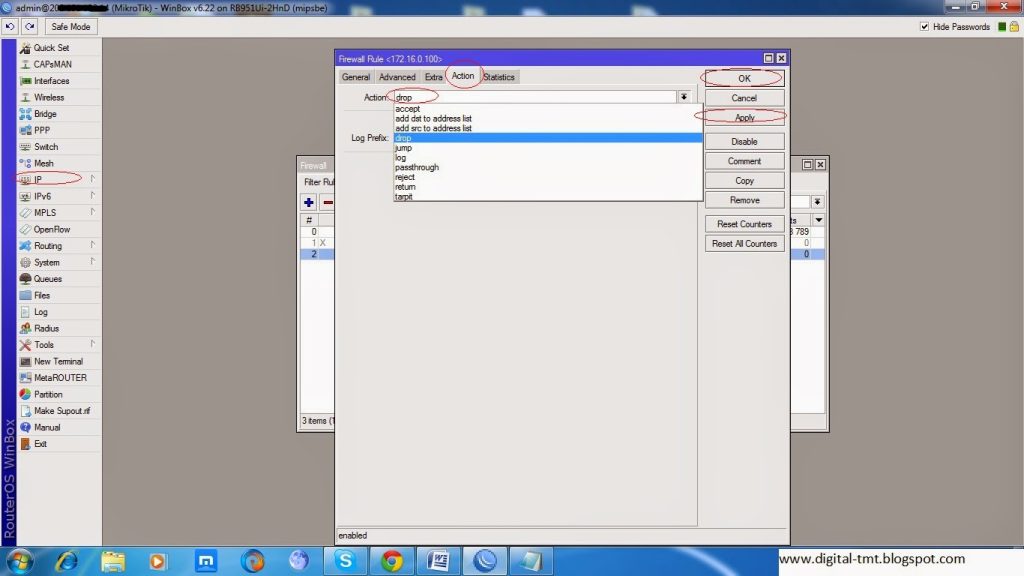Switch to the Advanced tab
The height and width of the screenshot is (576, 1024).
coord(397,77)
